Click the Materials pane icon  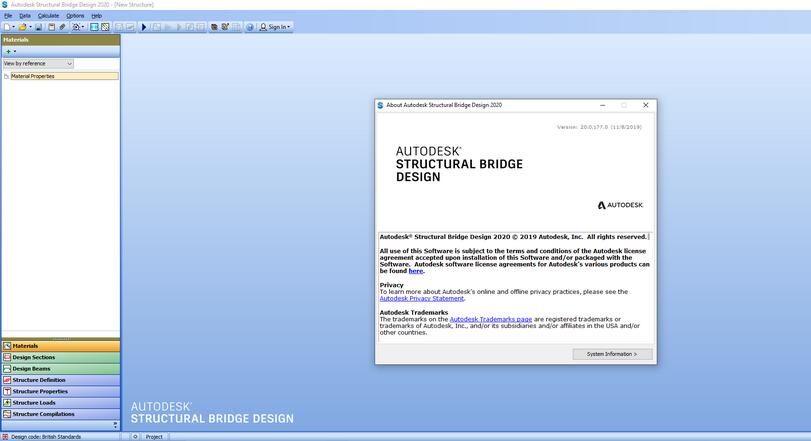(7, 346)
